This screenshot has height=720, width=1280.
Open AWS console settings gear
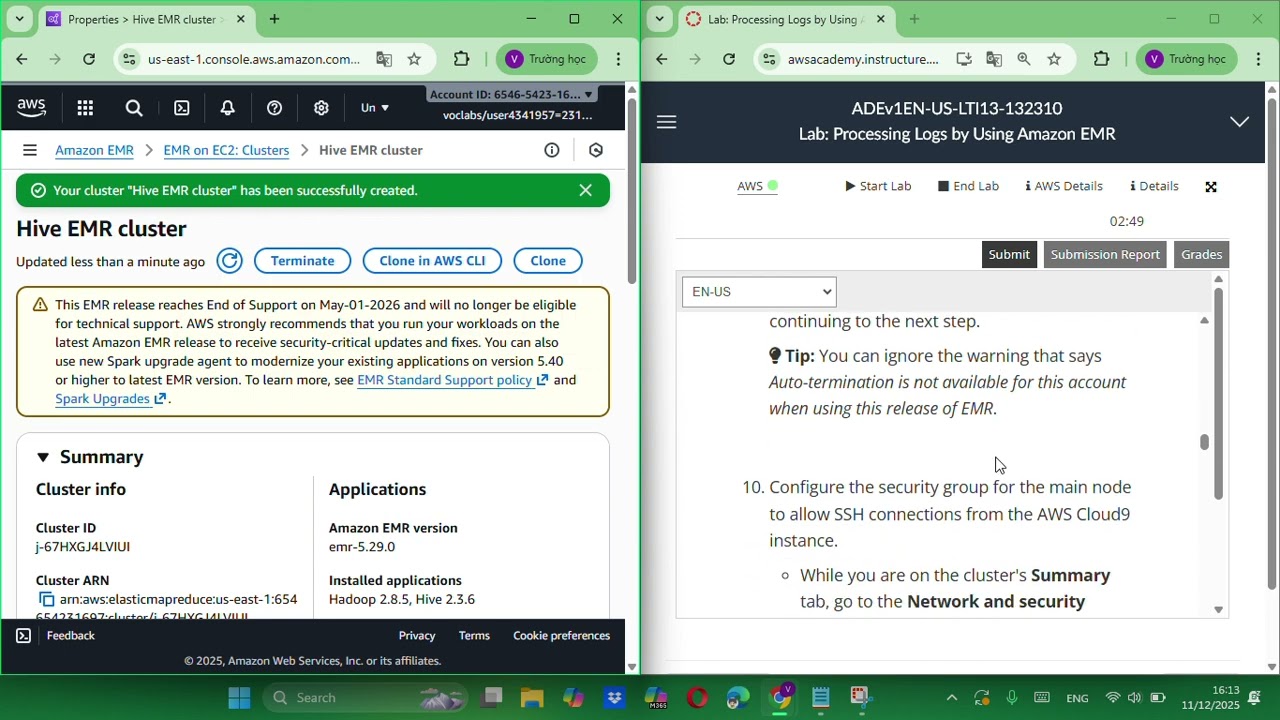click(x=321, y=108)
